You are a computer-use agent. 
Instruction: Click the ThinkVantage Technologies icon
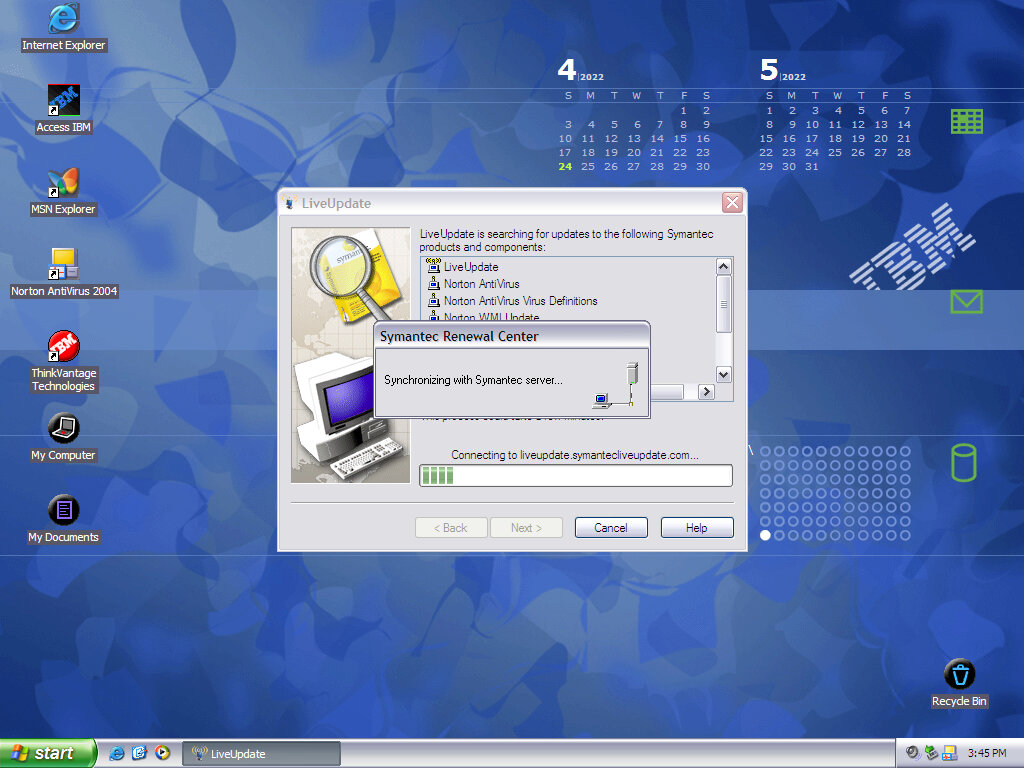[64, 347]
